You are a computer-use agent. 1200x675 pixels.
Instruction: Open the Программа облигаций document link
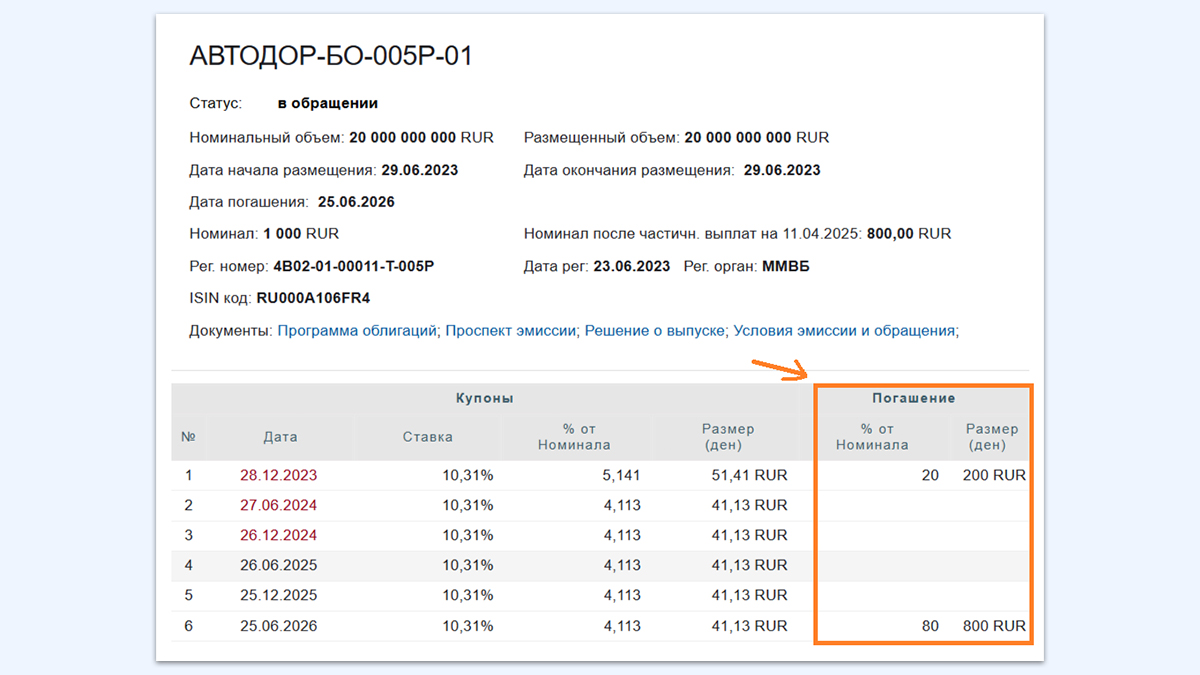coord(357,330)
